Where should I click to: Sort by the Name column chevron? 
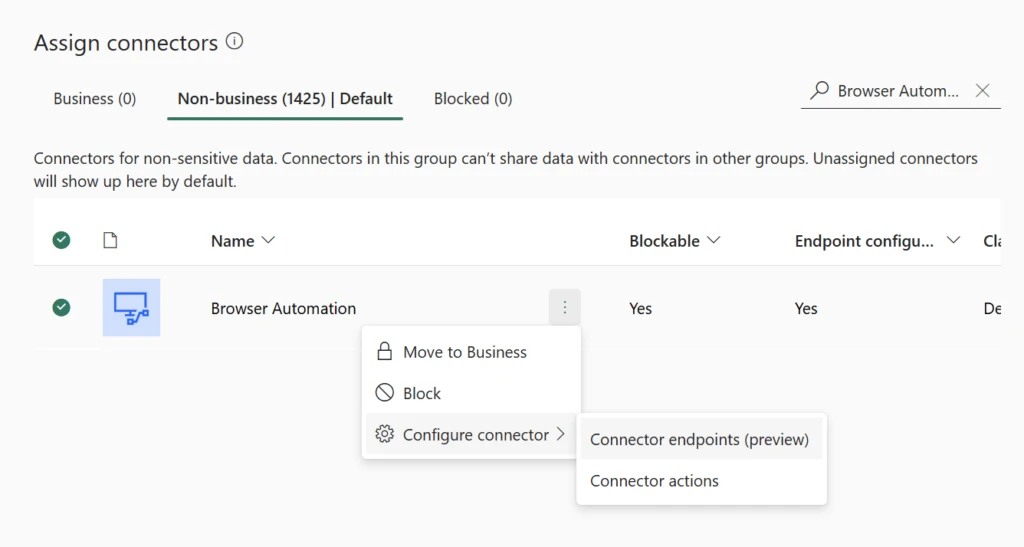pyautogui.click(x=267, y=241)
